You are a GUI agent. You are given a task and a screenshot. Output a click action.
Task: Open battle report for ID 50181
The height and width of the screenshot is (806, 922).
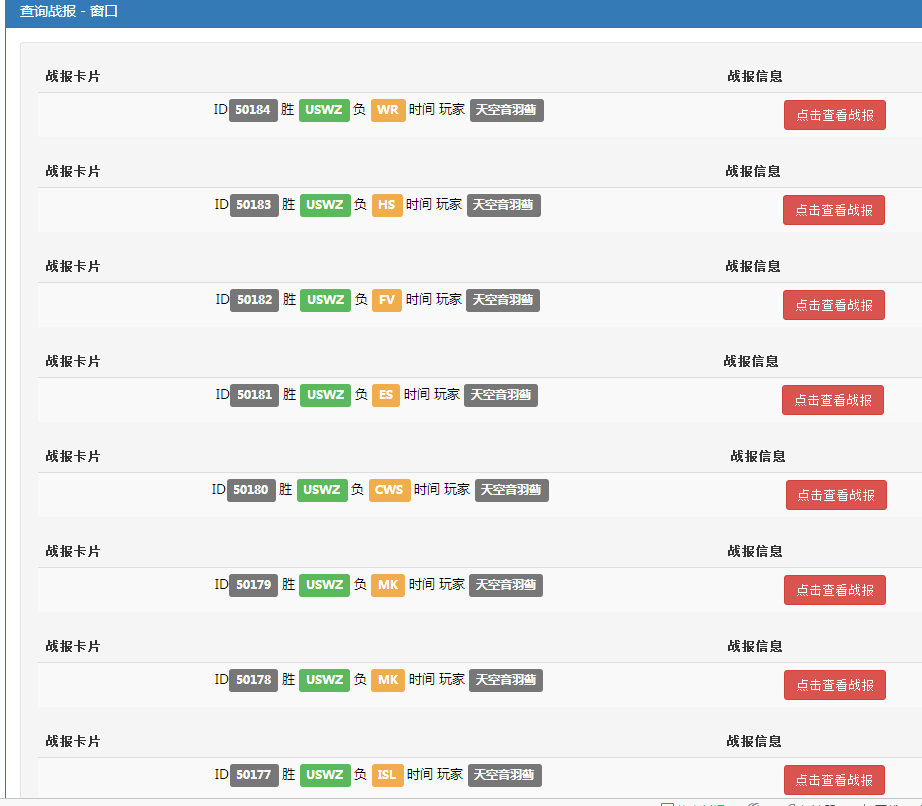tap(833, 400)
